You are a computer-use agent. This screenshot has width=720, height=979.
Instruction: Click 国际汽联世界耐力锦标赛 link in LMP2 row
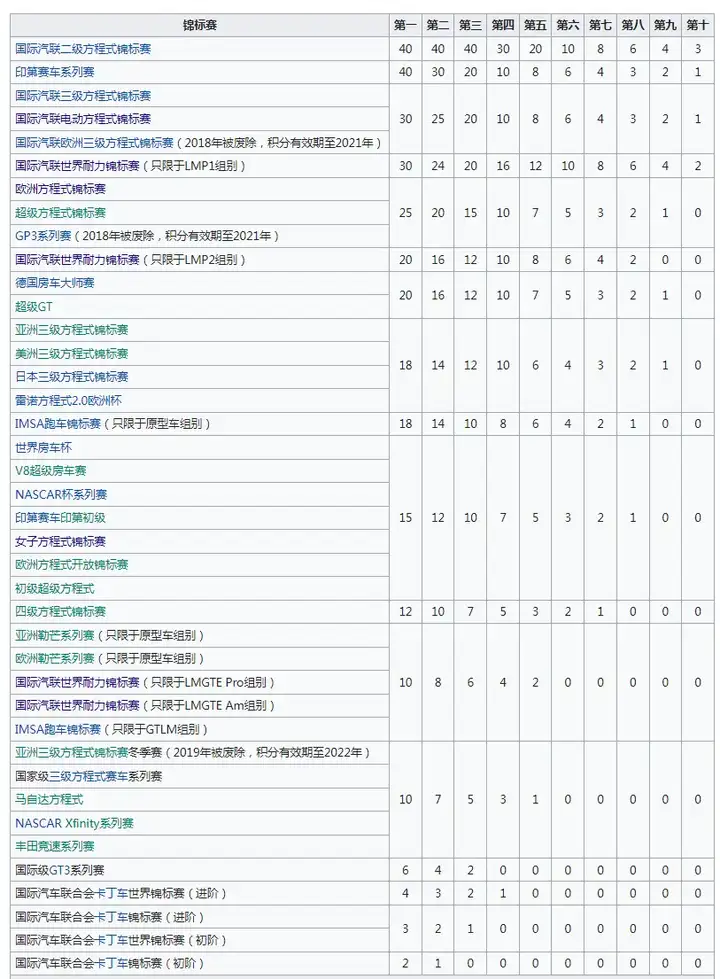[x=77, y=260]
